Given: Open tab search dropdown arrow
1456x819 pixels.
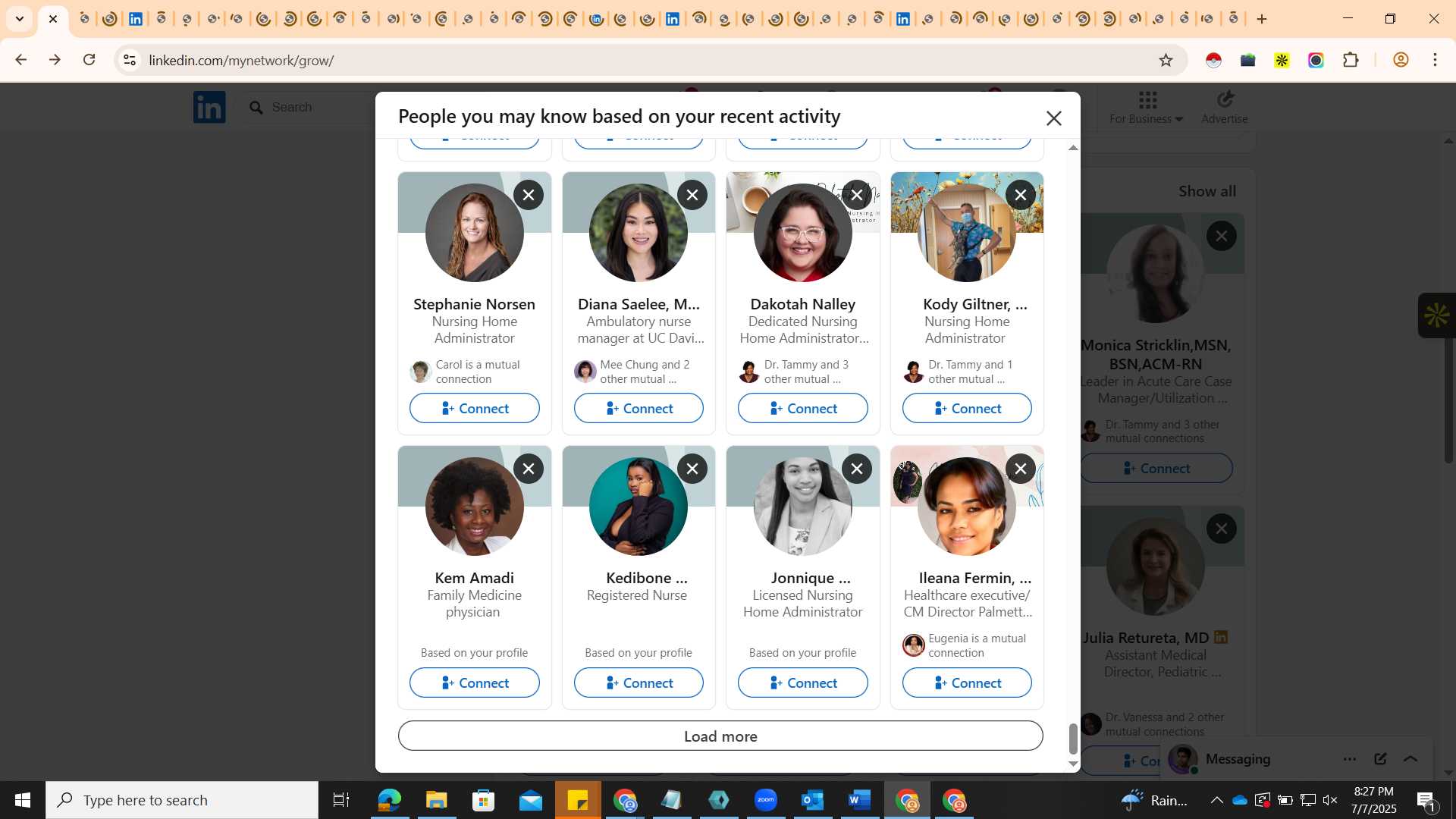Looking at the screenshot, I should point(20,19).
